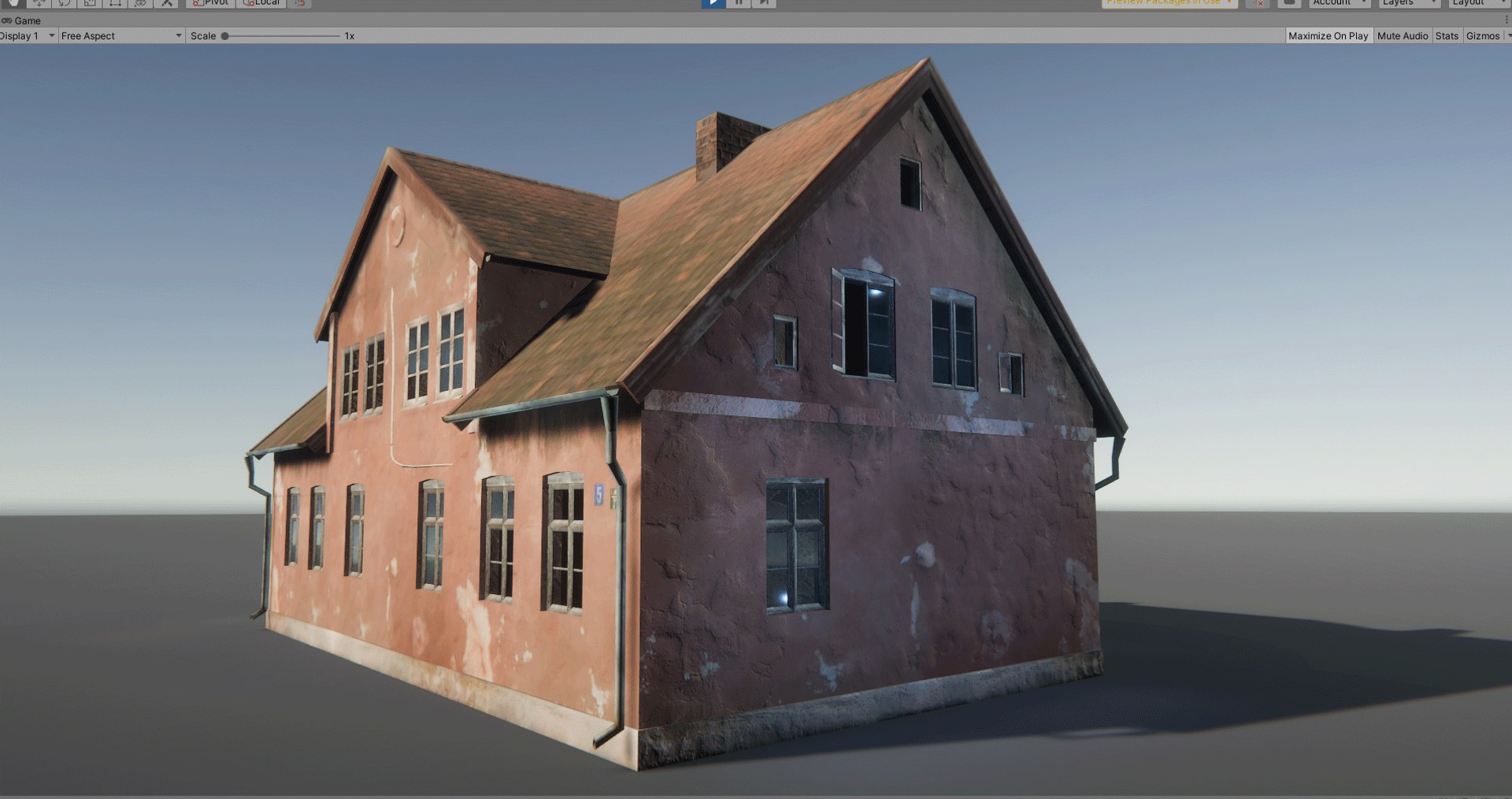The image size is (1512, 799).
Task: Pause the game with the Pause button
Action: click(x=739, y=3)
